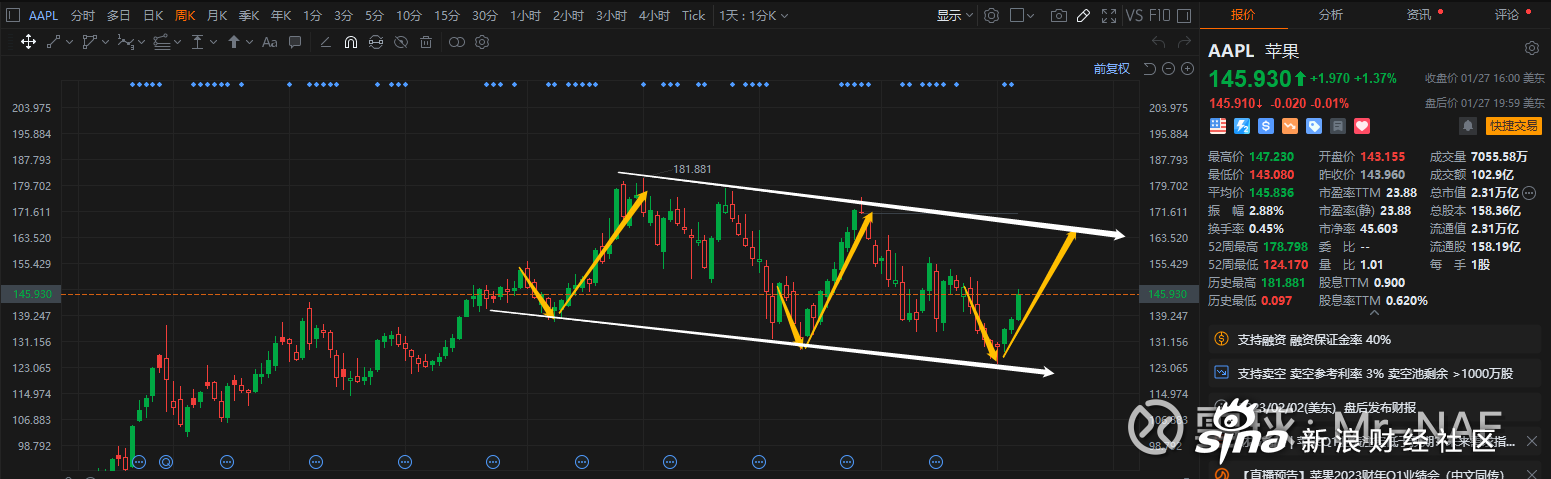The width and height of the screenshot is (1551, 479).
Task: Toggle the magnet snap tool
Action: click(351, 42)
